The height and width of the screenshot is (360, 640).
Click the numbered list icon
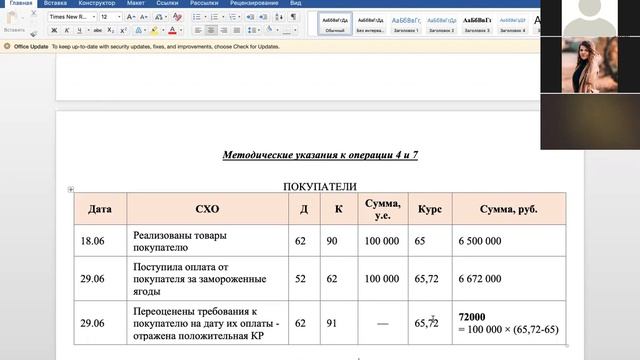pos(214,17)
